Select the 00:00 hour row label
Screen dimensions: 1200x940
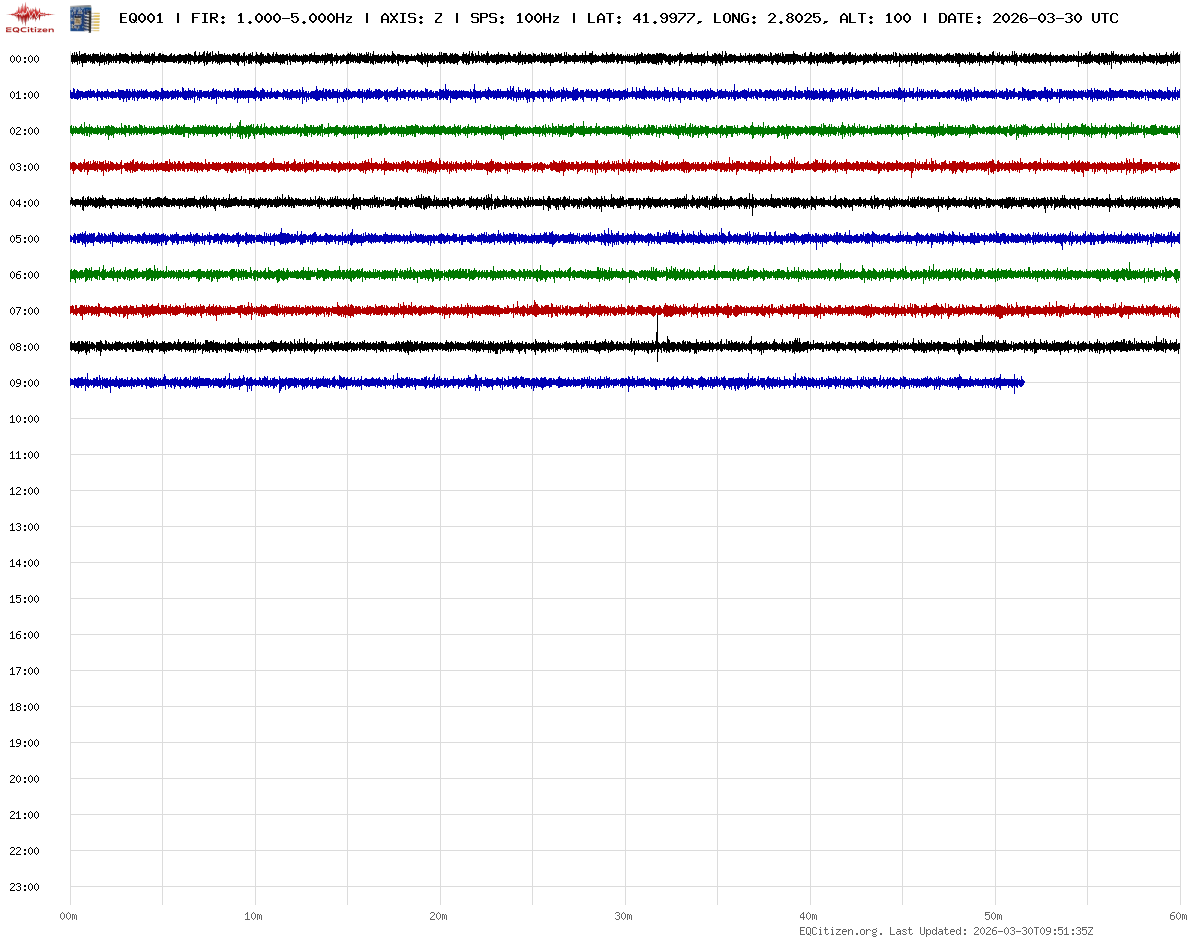tap(24, 59)
